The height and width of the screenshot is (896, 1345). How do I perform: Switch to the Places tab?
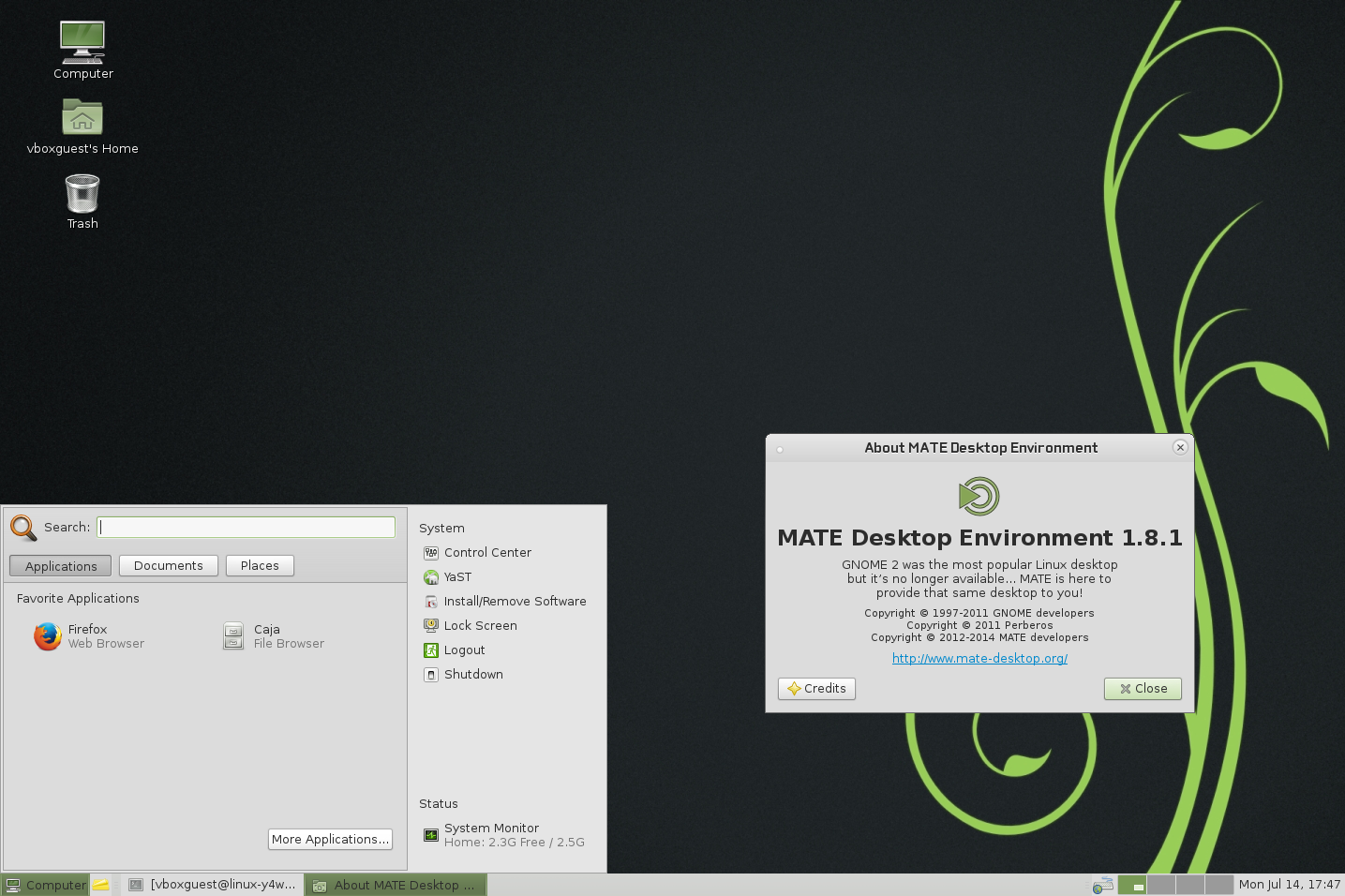pos(260,566)
